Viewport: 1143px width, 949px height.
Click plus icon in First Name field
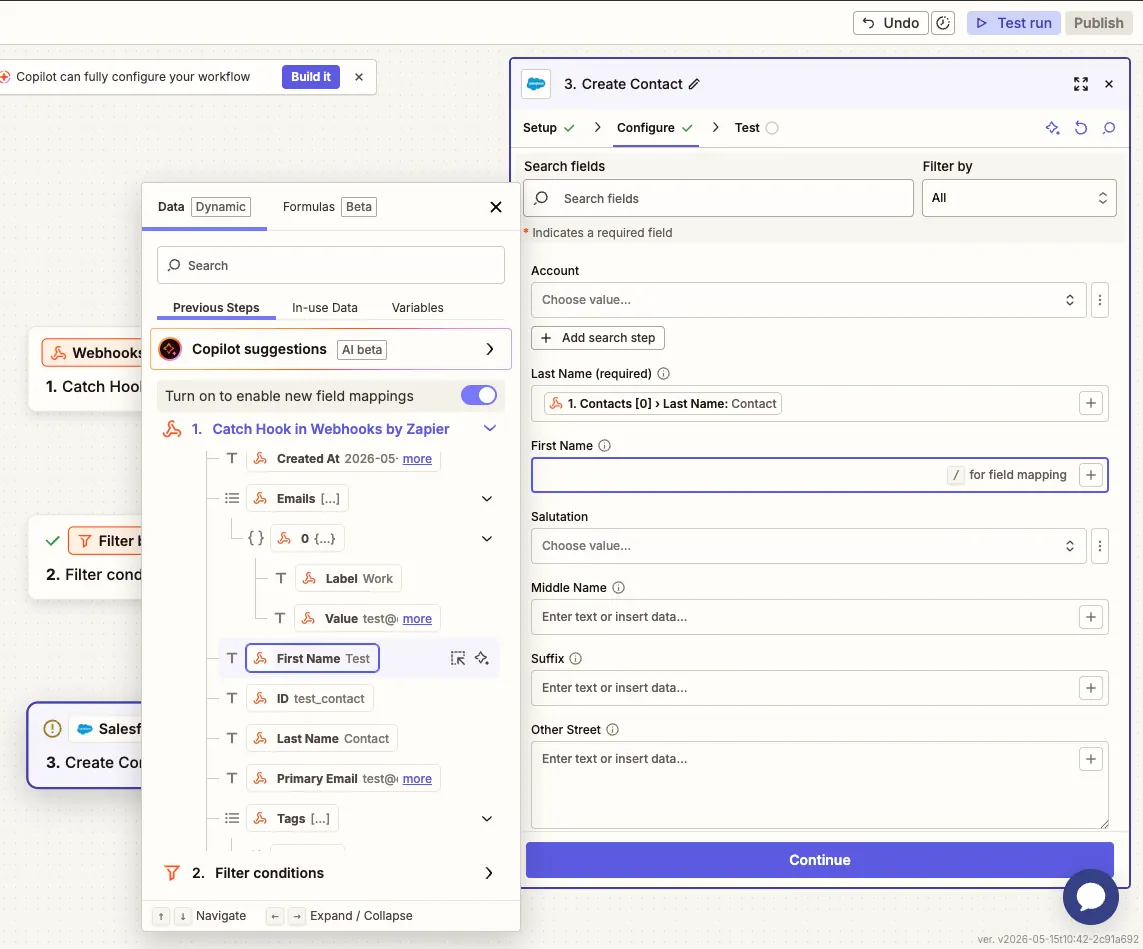1091,475
